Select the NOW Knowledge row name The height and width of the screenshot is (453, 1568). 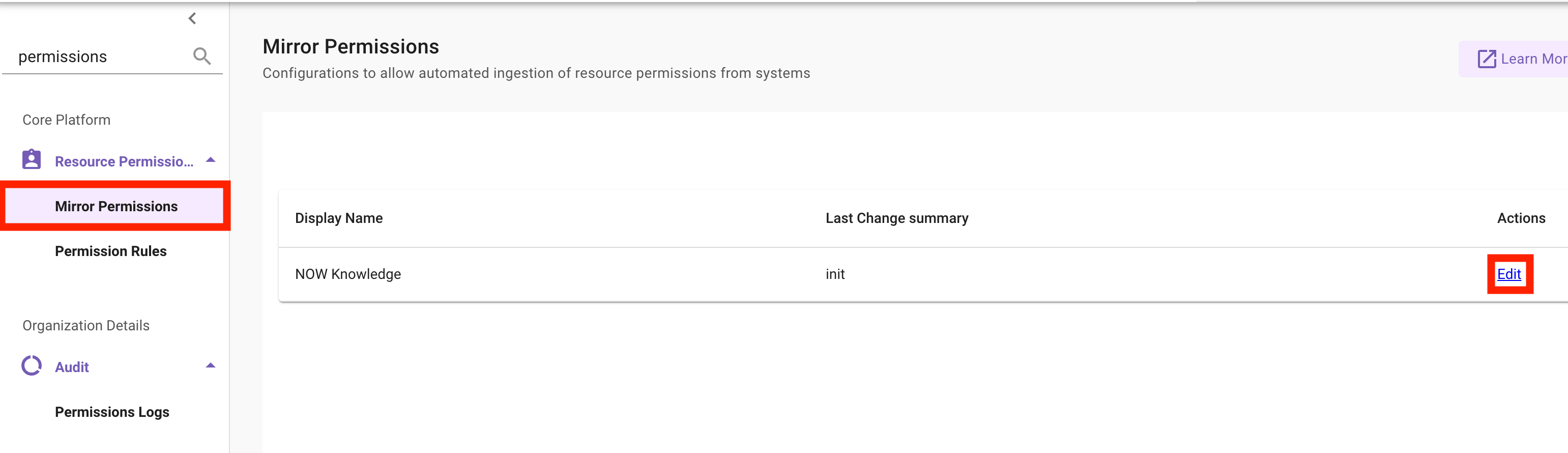347,274
